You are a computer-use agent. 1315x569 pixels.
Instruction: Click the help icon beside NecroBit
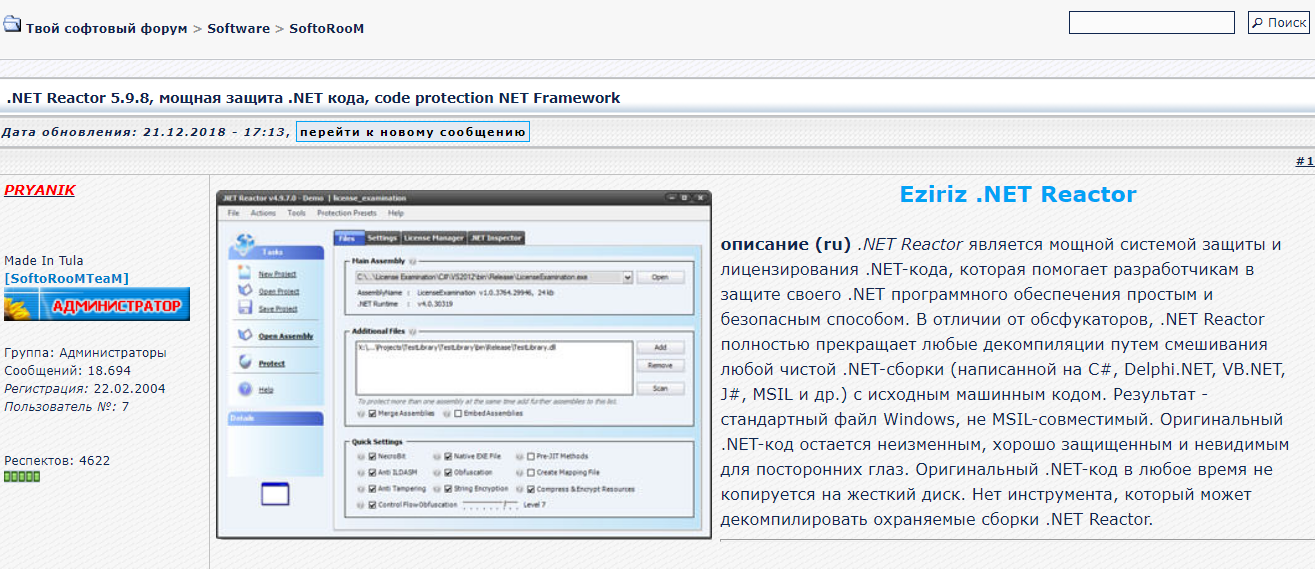(x=360, y=456)
